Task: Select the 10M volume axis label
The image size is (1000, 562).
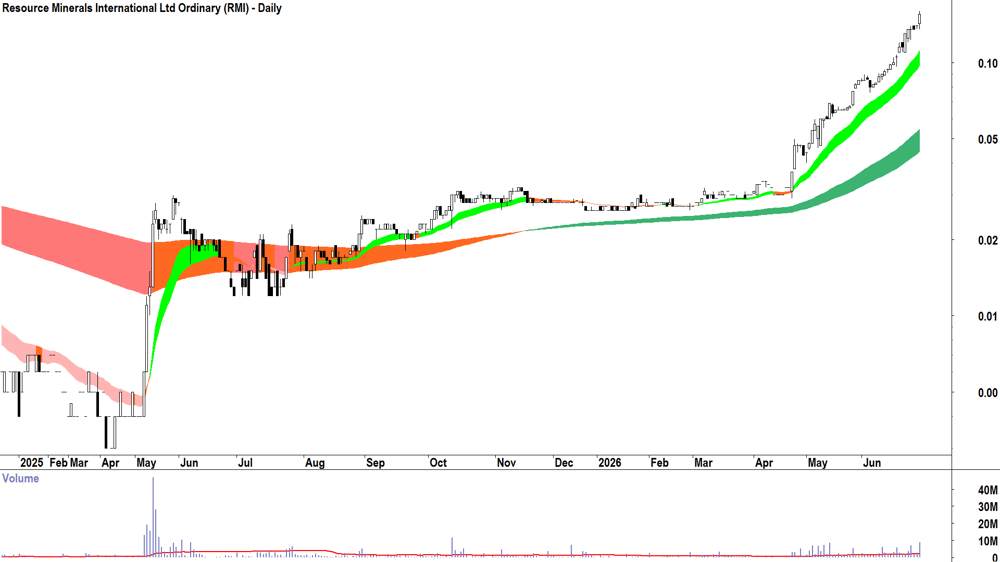Action: 988,542
